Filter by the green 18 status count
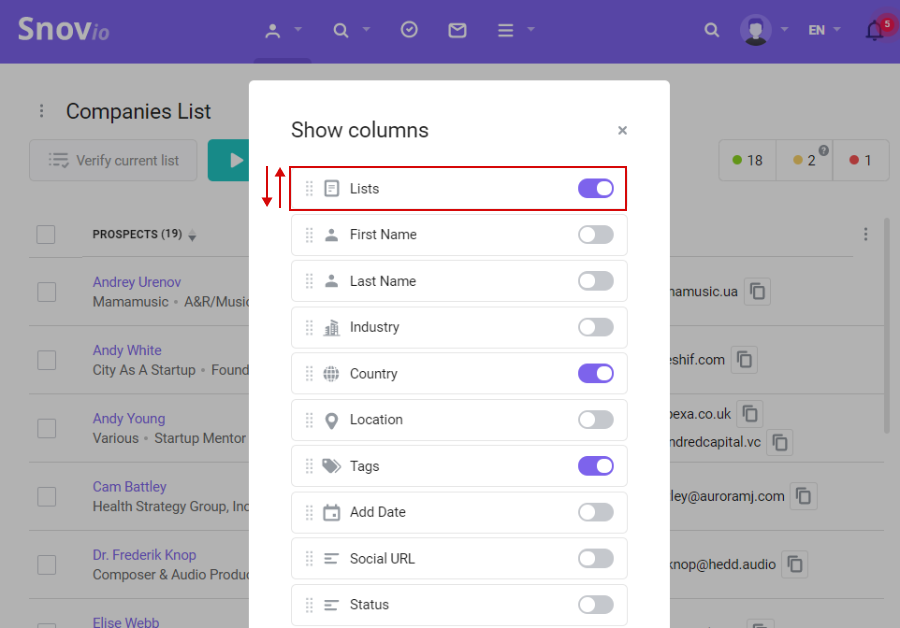The height and width of the screenshot is (628, 900). 747,160
